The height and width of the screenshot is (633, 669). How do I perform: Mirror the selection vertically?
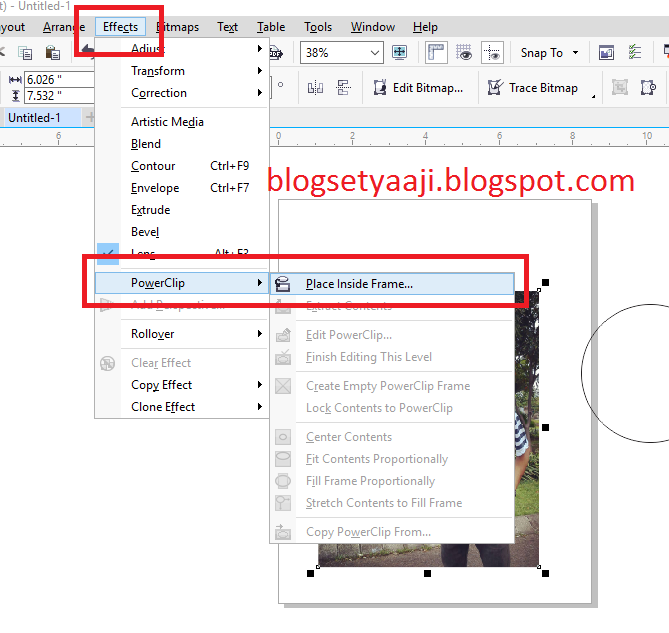pos(343,87)
